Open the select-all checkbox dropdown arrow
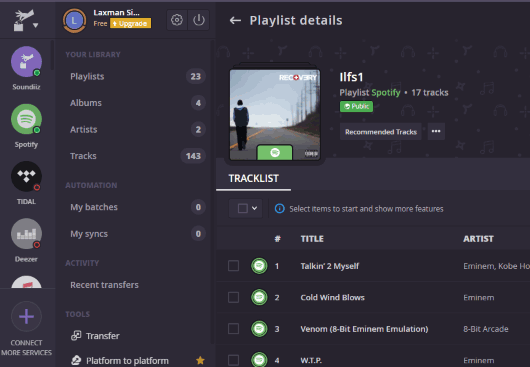The image size is (530, 367). pos(255,208)
